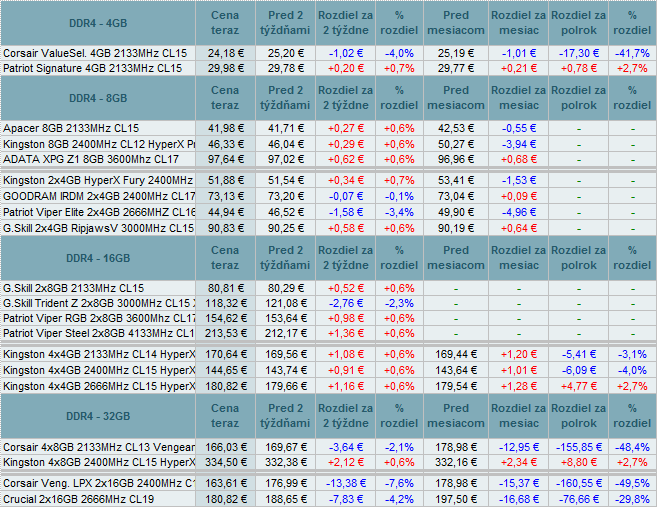Screen dimensions: 657x507
Task: Click the current price '29,98 €'
Action: [226, 68]
